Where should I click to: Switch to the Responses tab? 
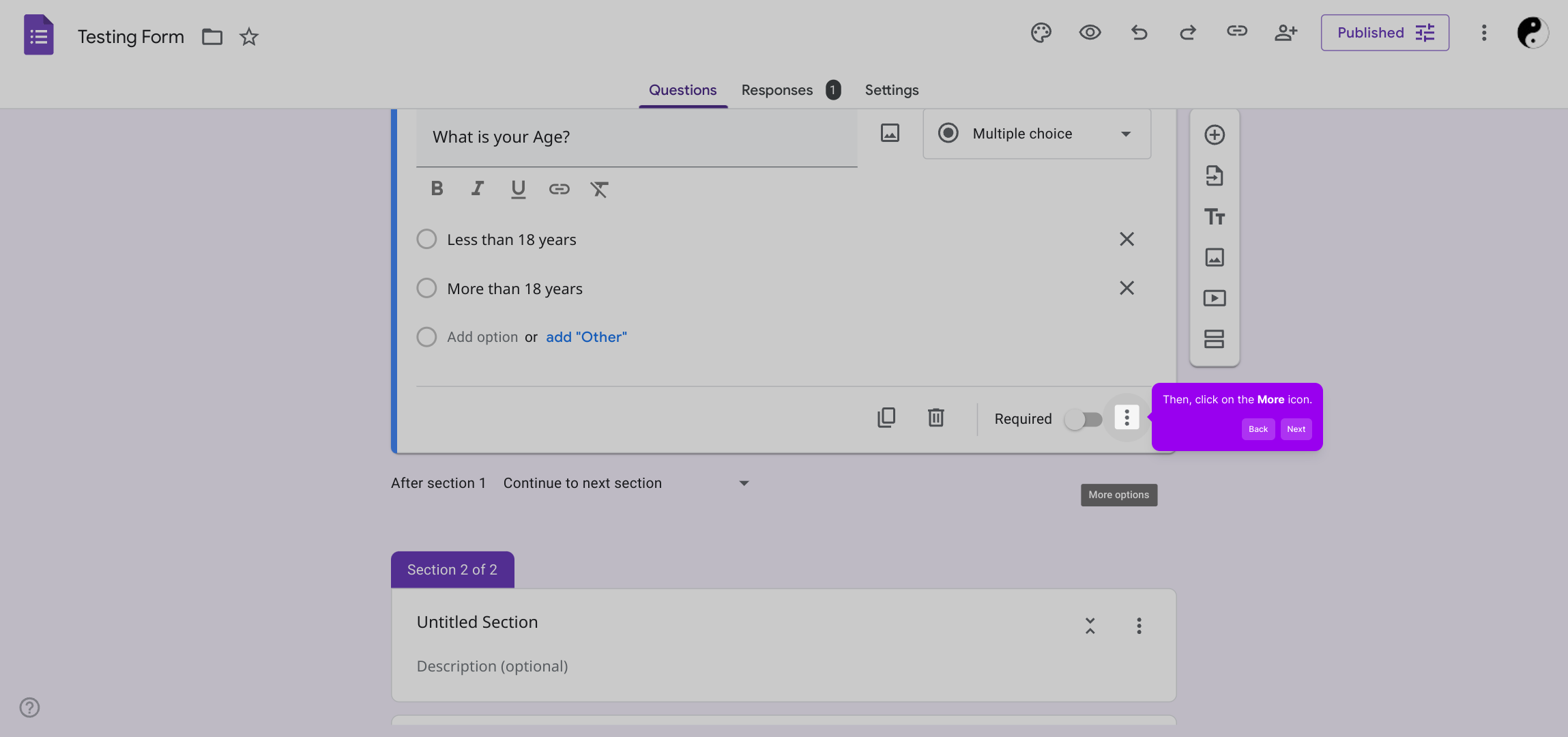point(791,90)
